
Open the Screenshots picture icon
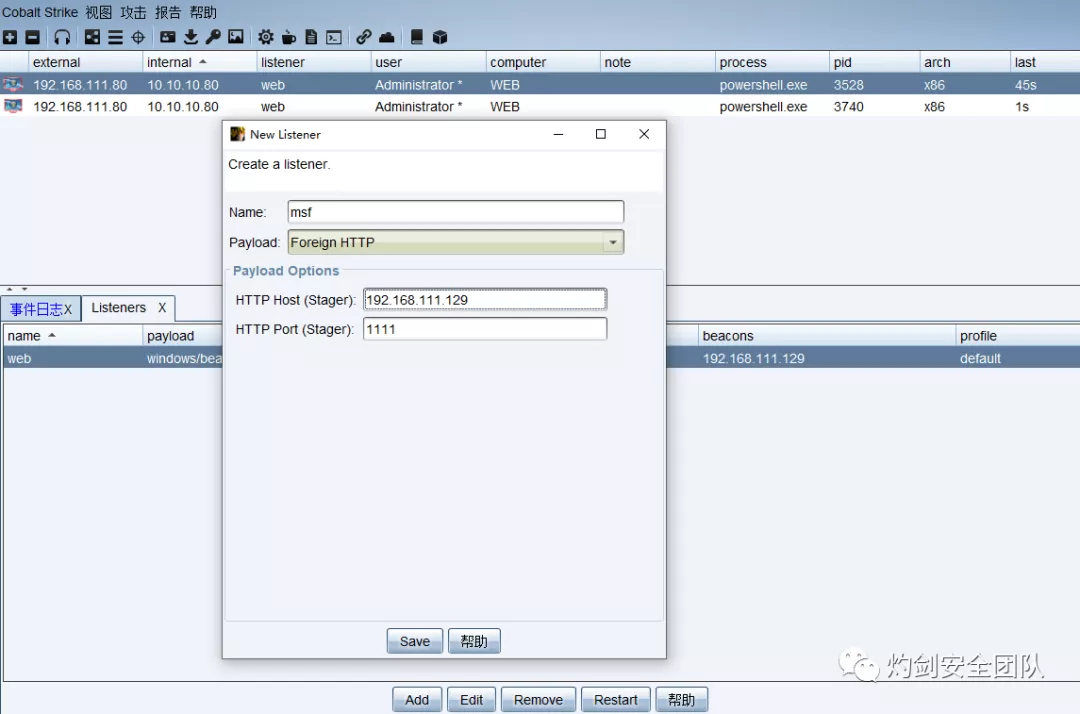(x=236, y=37)
